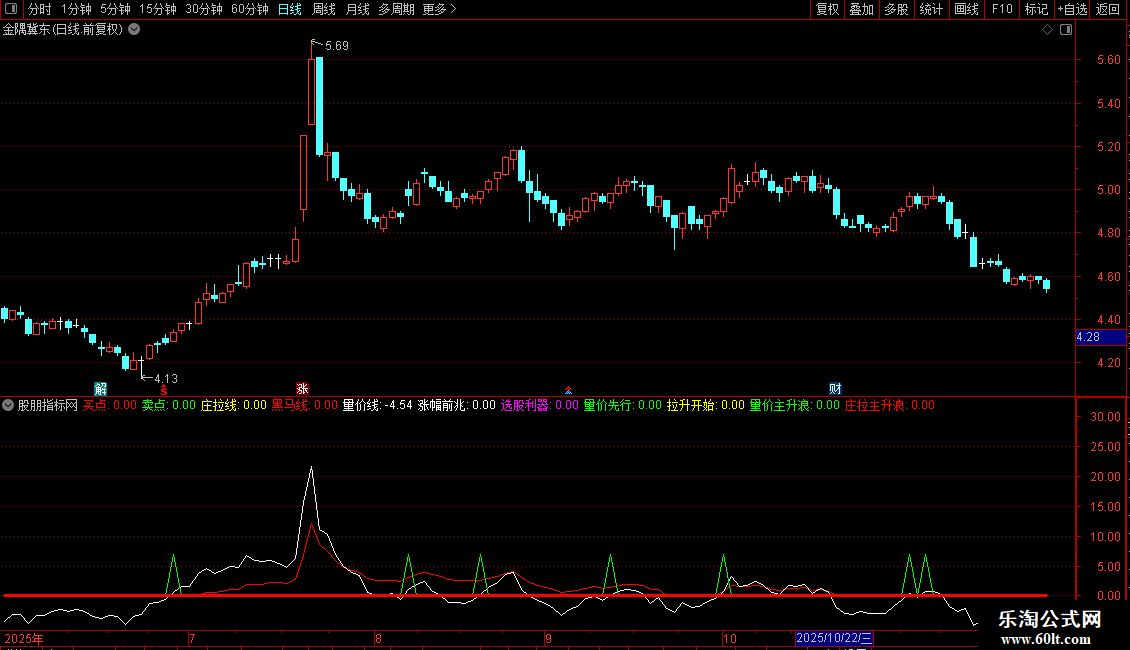Click the diamond icon above price axis

tap(1048, 30)
